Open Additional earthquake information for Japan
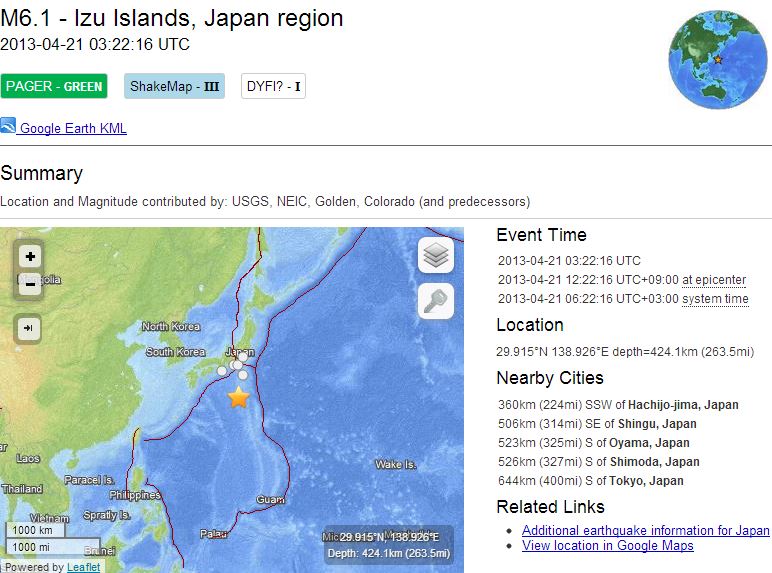 click(645, 530)
